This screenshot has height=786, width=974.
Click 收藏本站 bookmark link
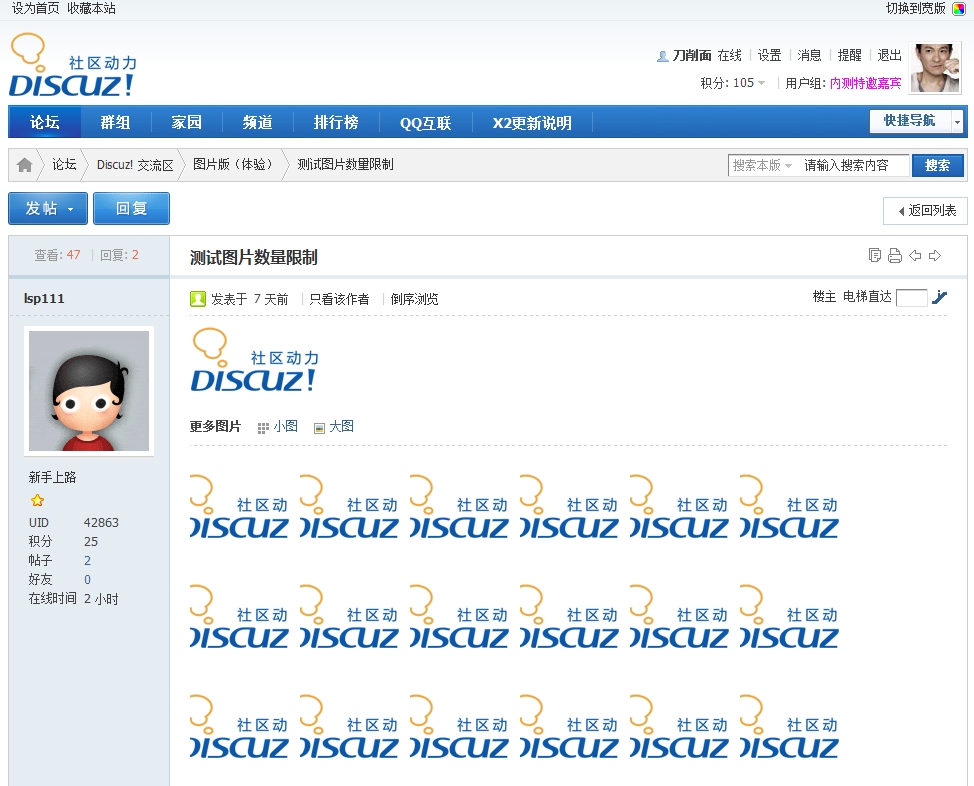[x=91, y=9]
